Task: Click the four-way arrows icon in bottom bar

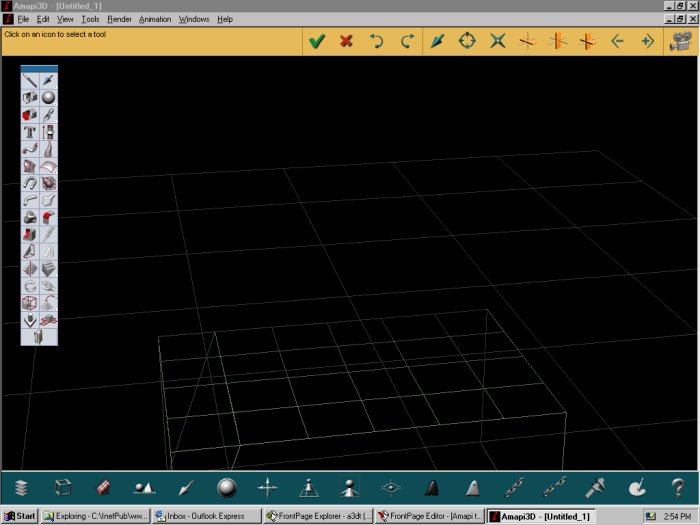Action: [267, 488]
